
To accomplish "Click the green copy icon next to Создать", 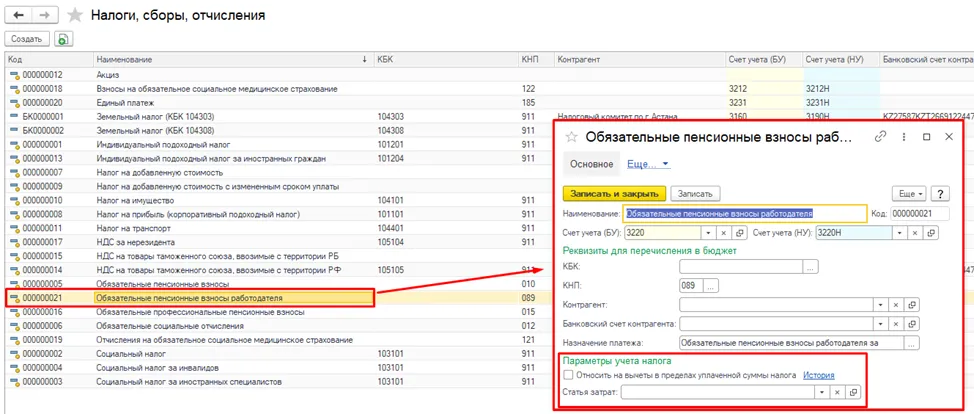I will pyautogui.click(x=63, y=39).
